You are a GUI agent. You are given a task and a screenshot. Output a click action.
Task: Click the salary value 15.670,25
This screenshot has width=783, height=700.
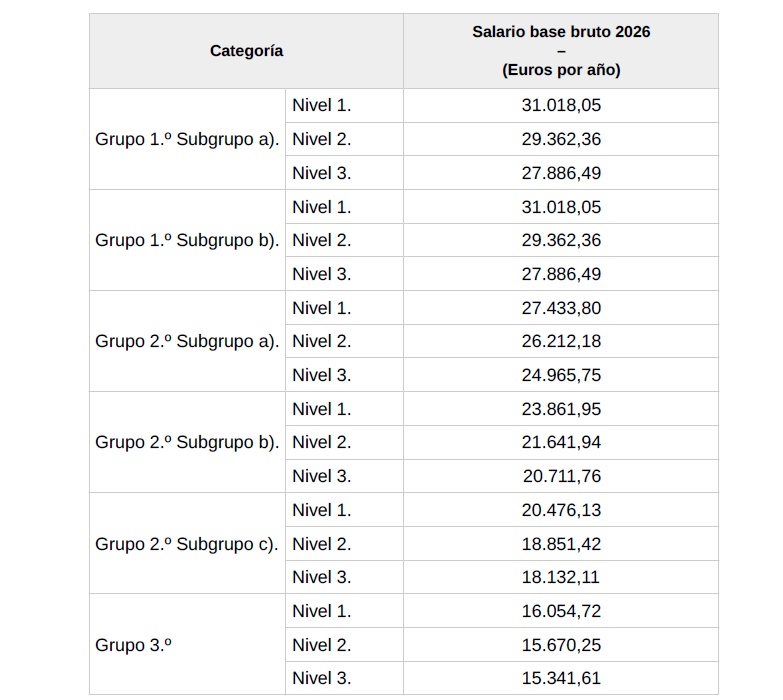(x=561, y=645)
